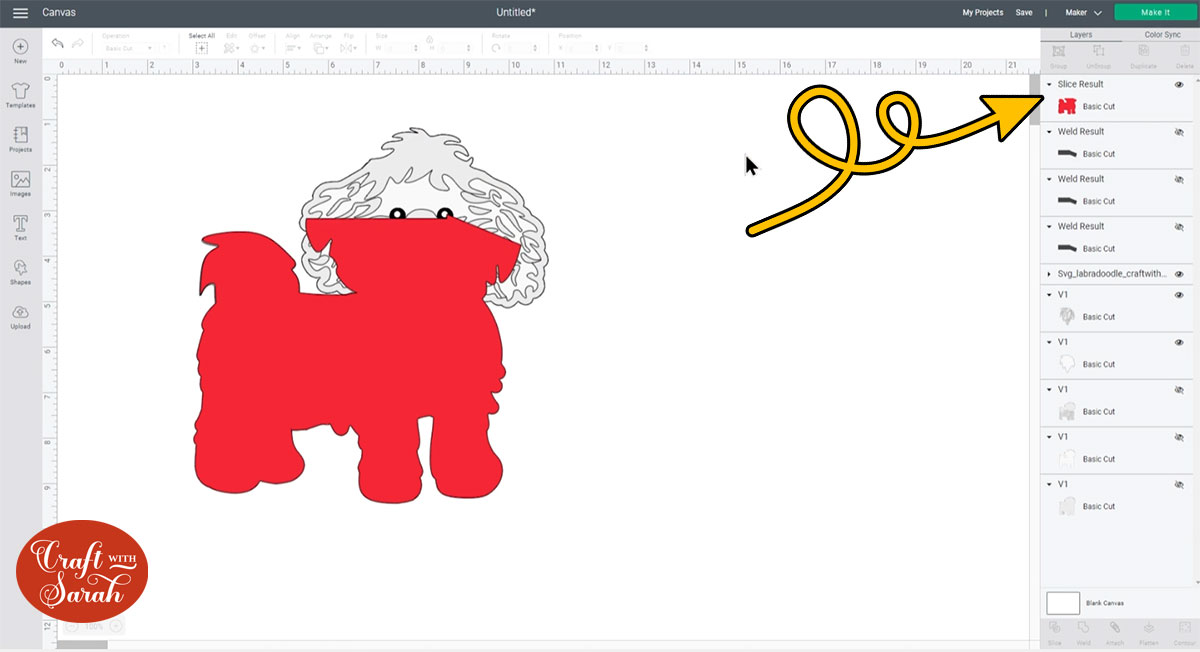This screenshot has height=652, width=1200.
Task: Collapse the topmost Weld Result layer
Action: pyautogui.click(x=1049, y=132)
